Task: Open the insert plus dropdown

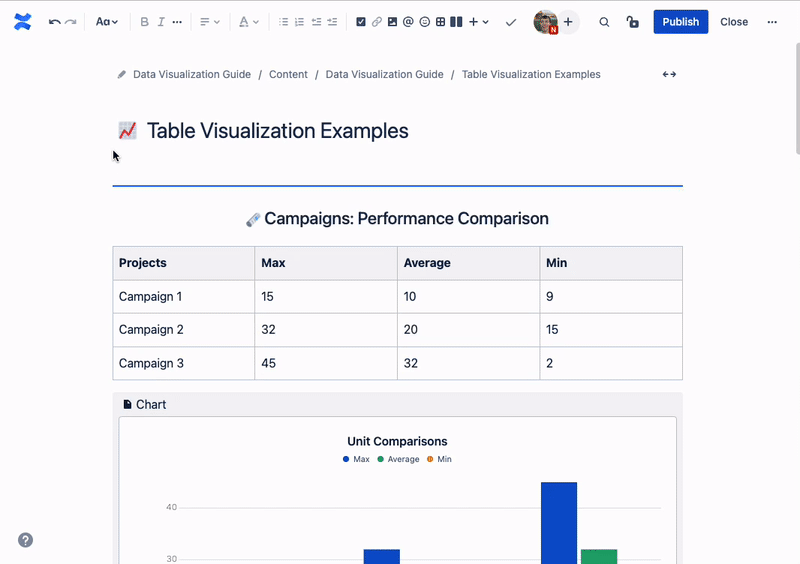Action: point(479,22)
